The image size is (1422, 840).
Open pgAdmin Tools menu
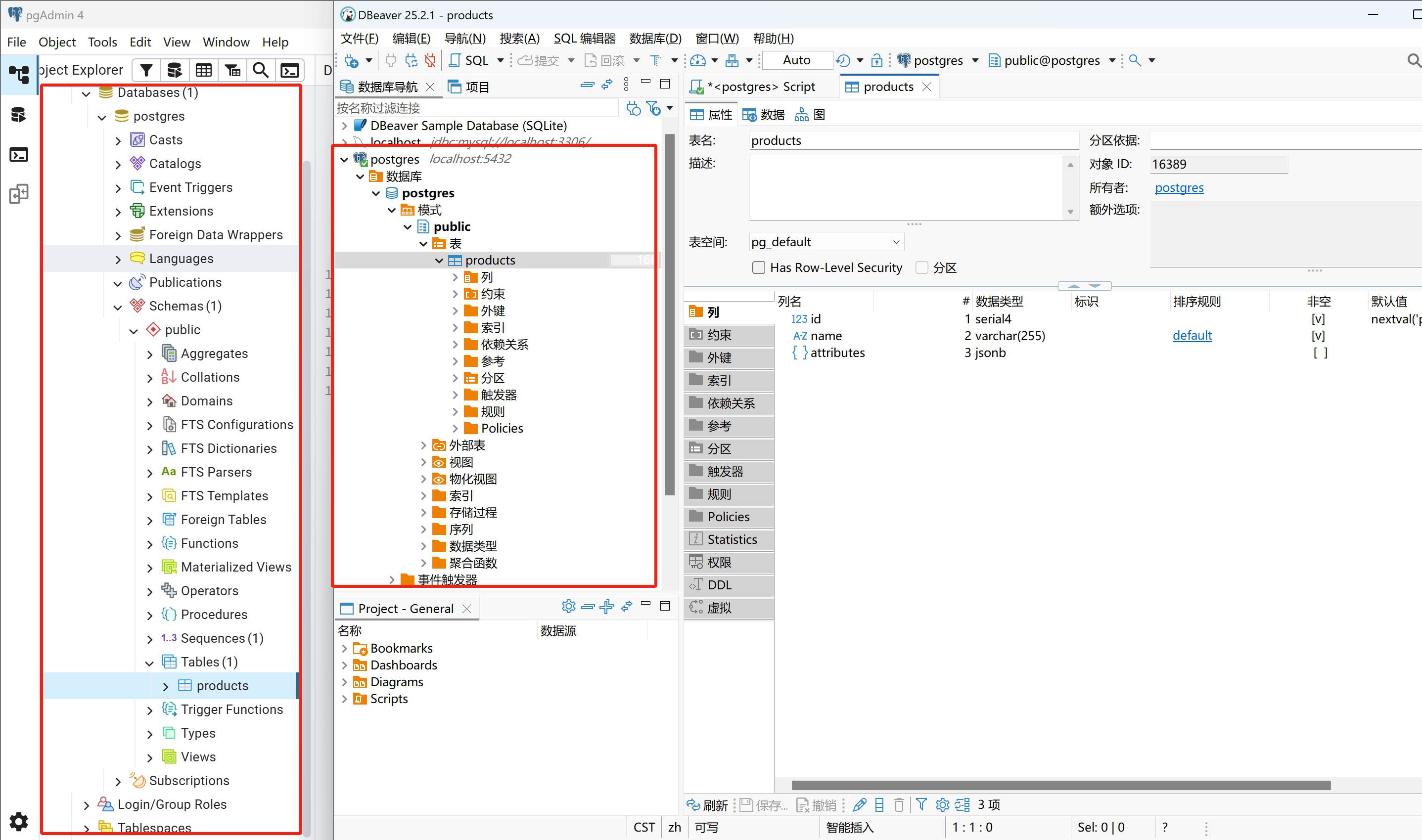click(x=102, y=42)
